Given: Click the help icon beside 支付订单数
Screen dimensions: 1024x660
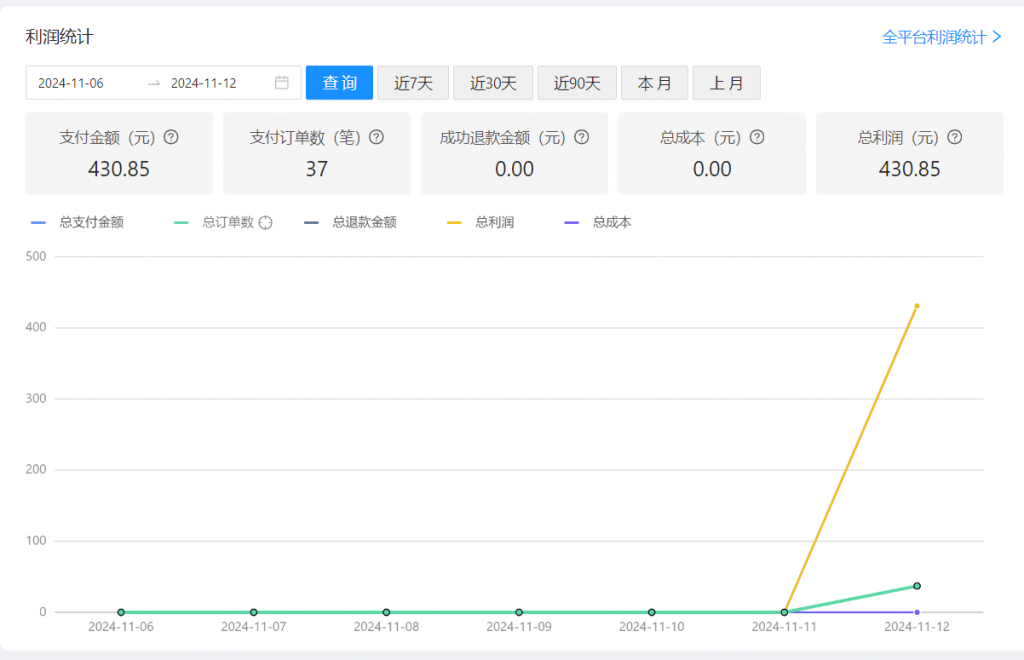Looking at the screenshot, I should [378, 137].
